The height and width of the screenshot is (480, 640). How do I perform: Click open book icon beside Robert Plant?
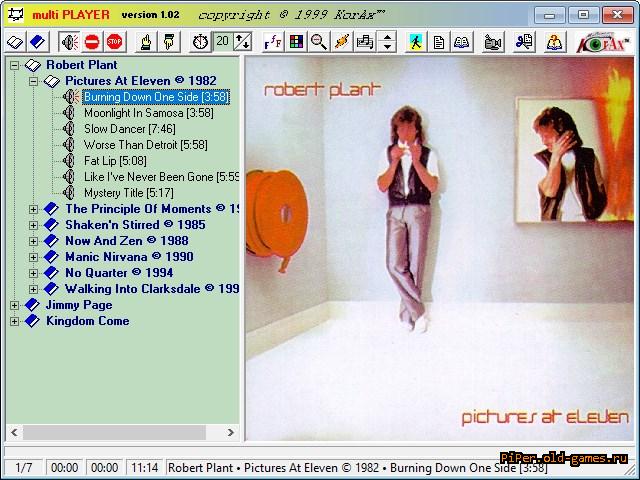[33, 65]
